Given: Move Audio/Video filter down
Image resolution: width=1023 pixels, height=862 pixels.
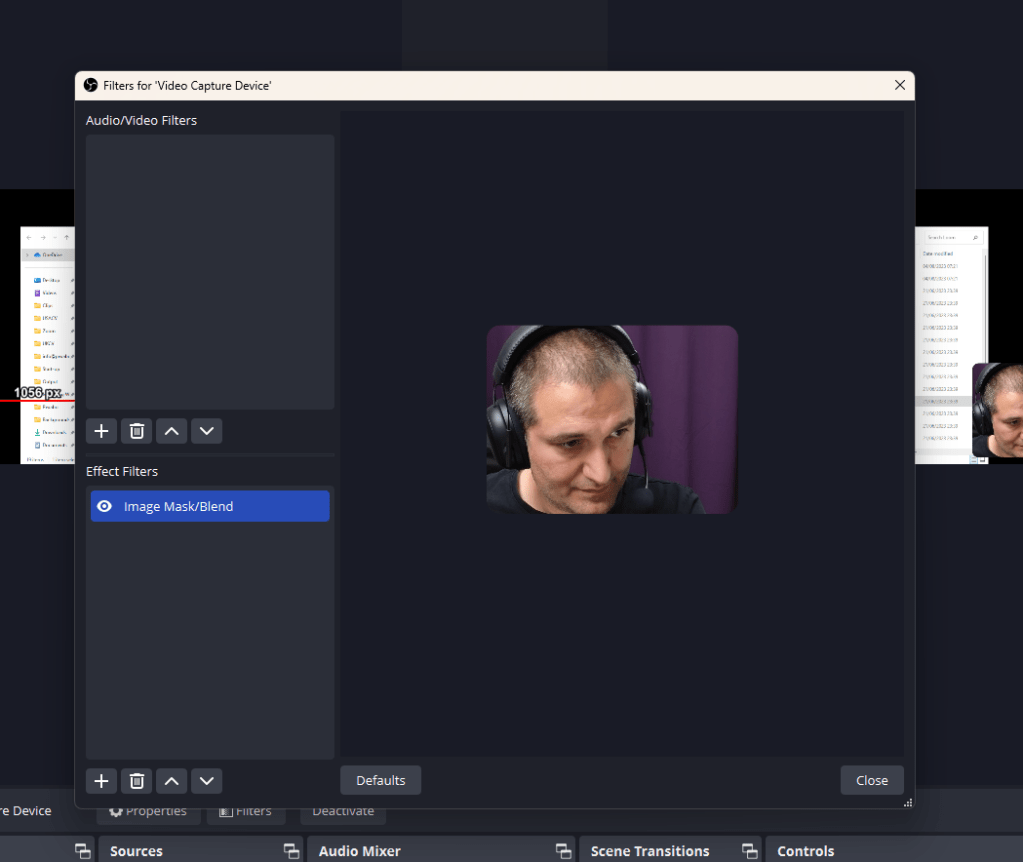Looking at the screenshot, I should [x=207, y=431].
